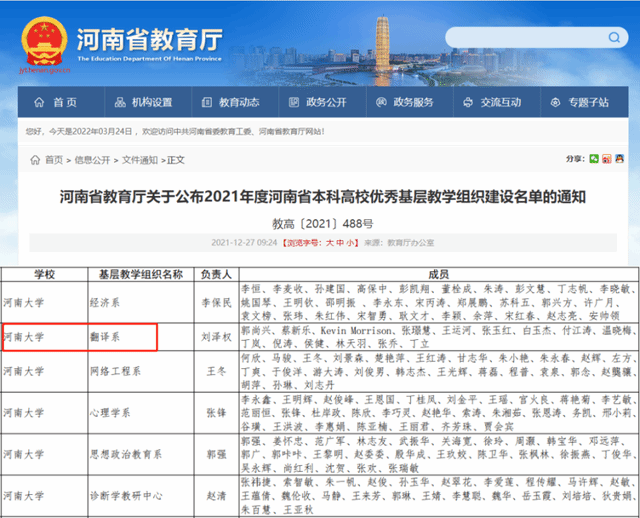Set font size to 大
The width and height of the screenshot is (640, 518).
(329, 243)
